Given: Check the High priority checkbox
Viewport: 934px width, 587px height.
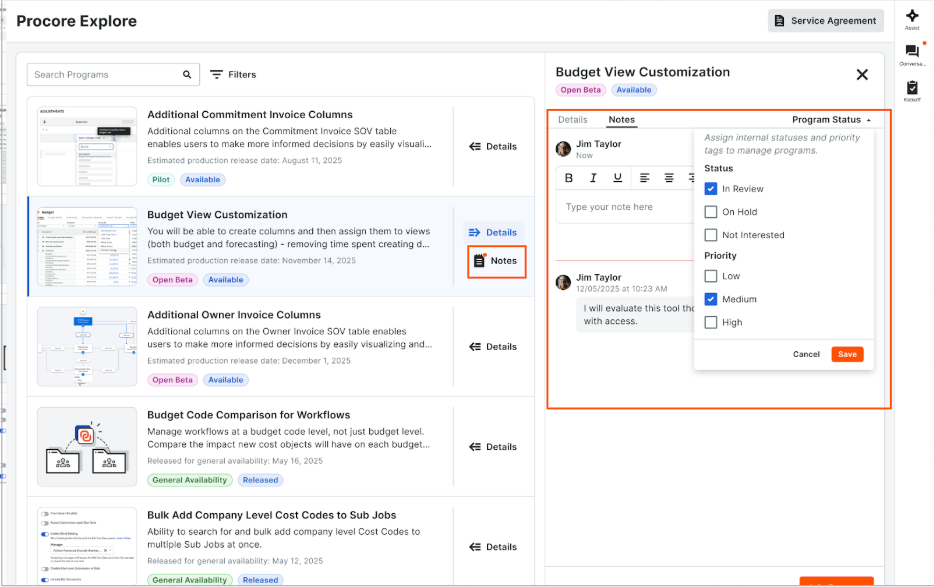Looking at the screenshot, I should click(711, 322).
